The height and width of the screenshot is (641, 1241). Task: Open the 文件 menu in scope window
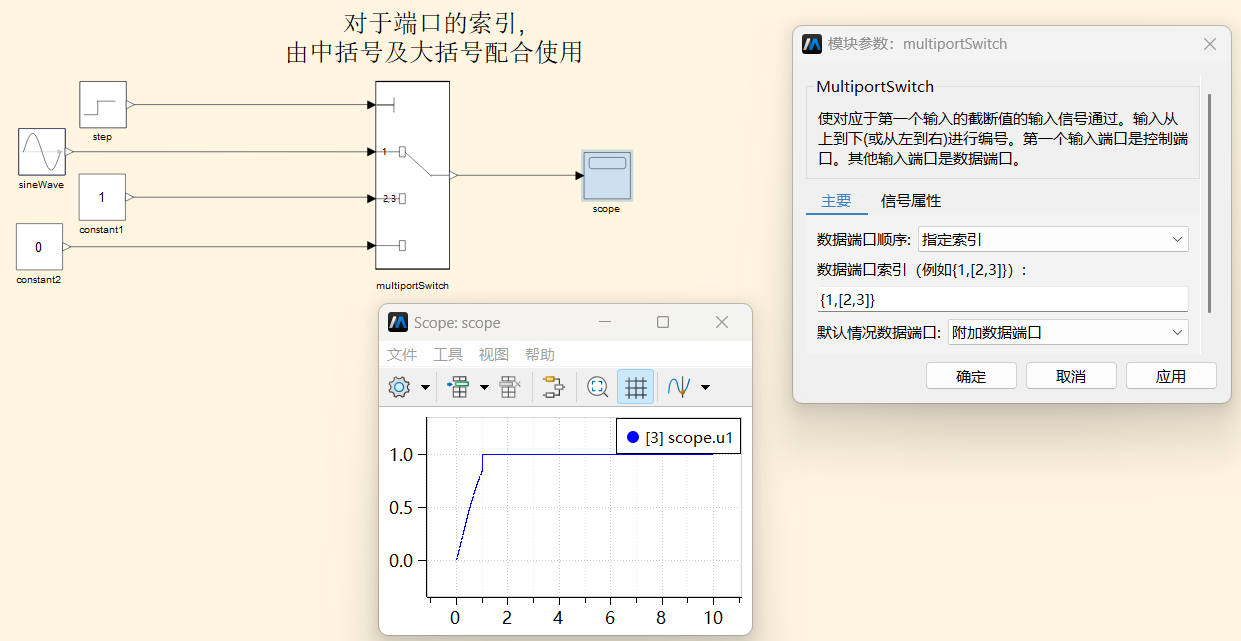click(x=402, y=355)
